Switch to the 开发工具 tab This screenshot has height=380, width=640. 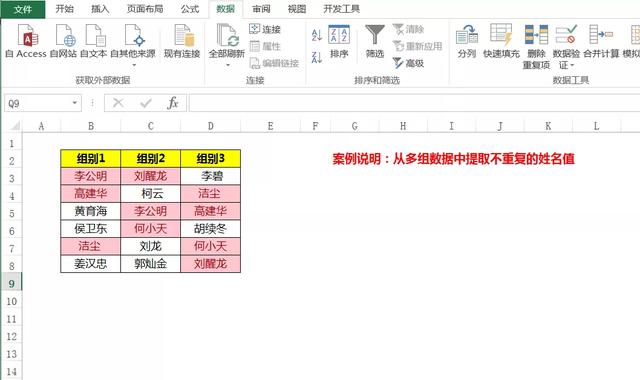(342, 9)
